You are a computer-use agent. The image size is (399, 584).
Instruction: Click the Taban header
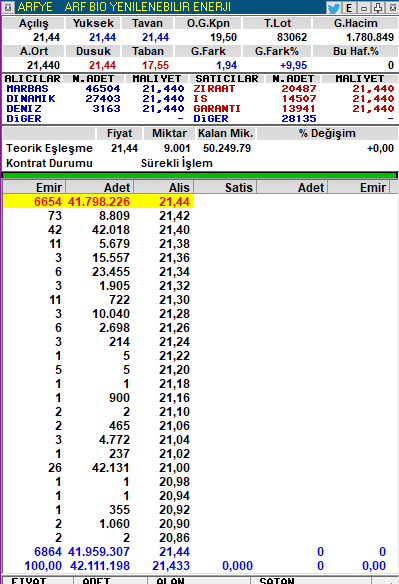148,51
